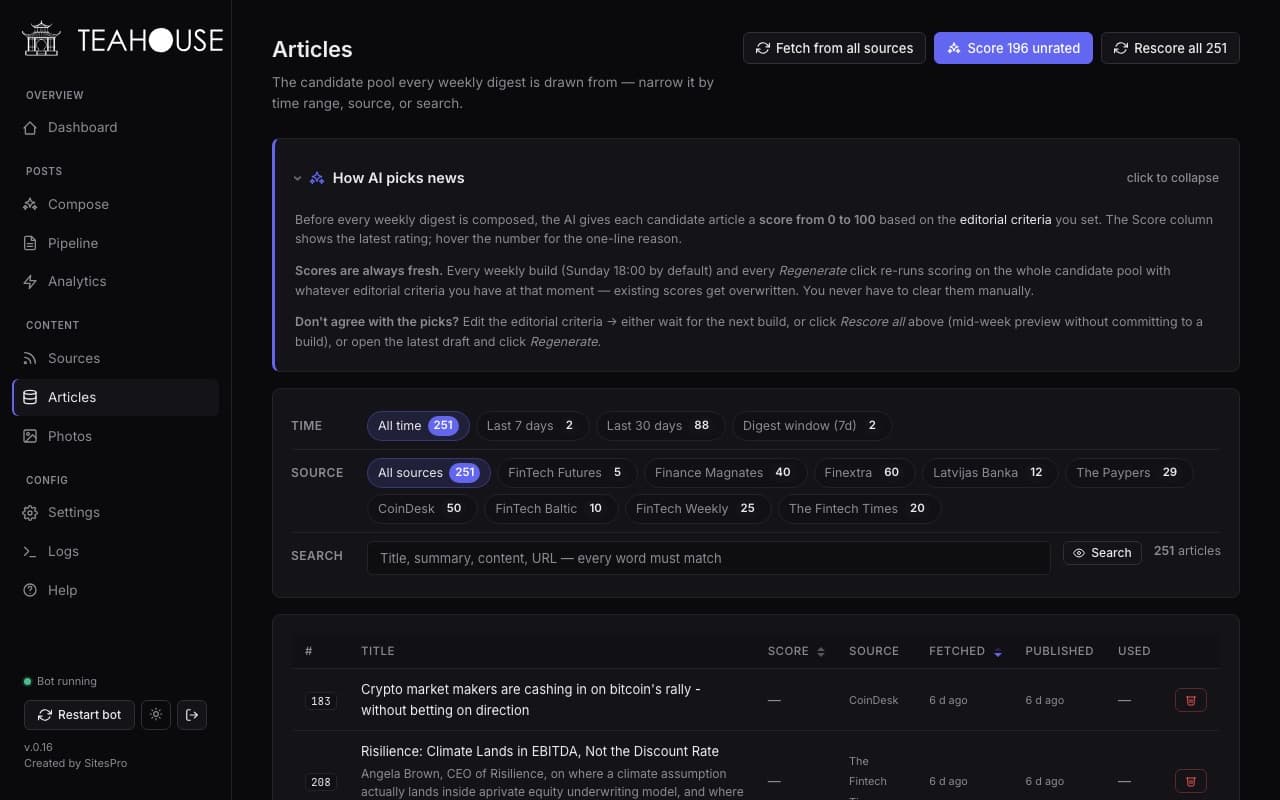Filter source to Latvijas Banka
Screen dimensions: 1280x800
click(x=990, y=473)
